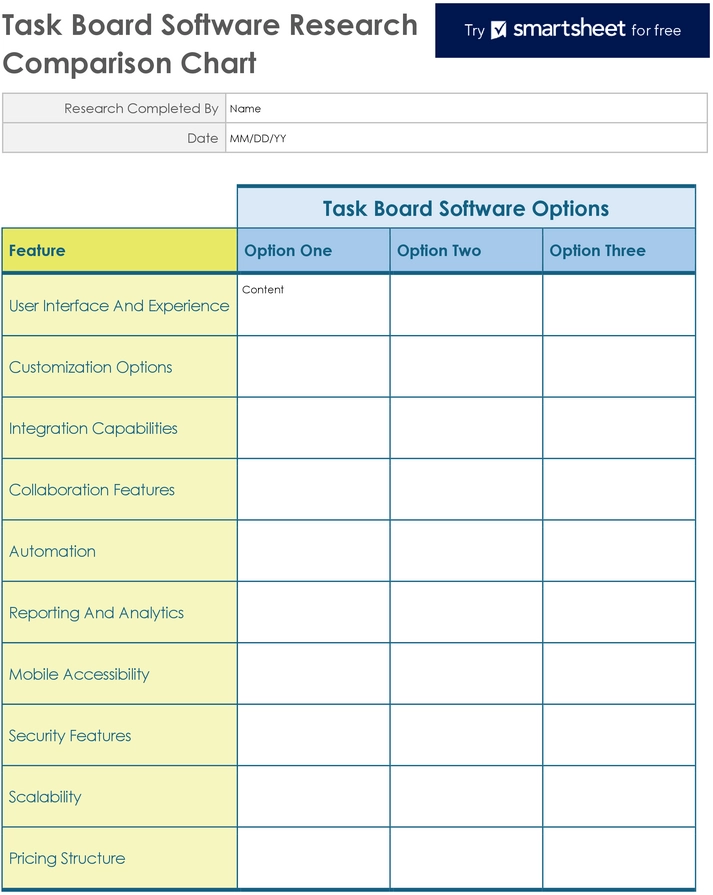Select the Customization Options row label
This screenshot has height=895, width=713.
pyautogui.click(x=119, y=367)
